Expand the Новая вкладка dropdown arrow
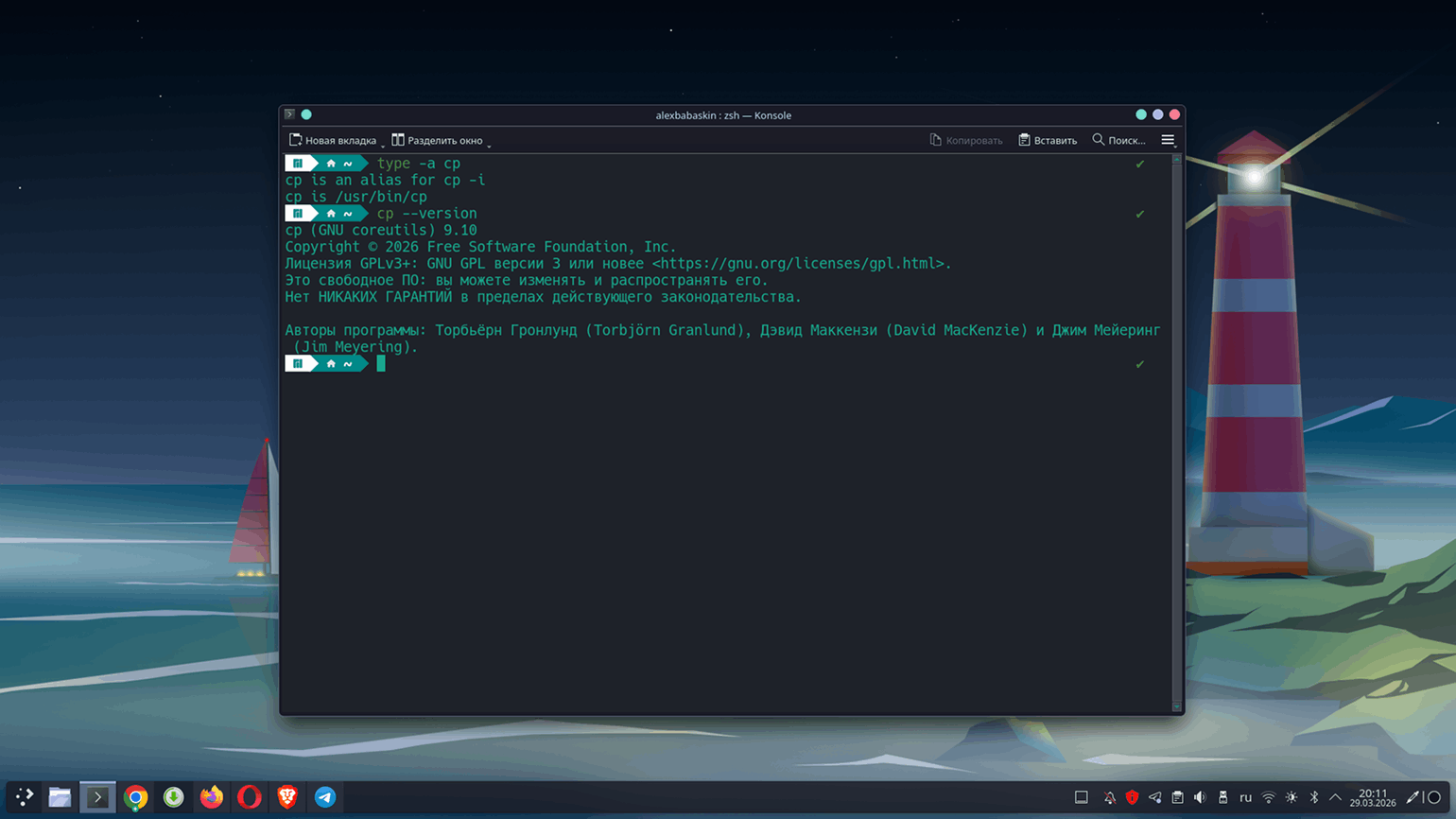This screenshot has width=1456, height=819. pos(383,144)
